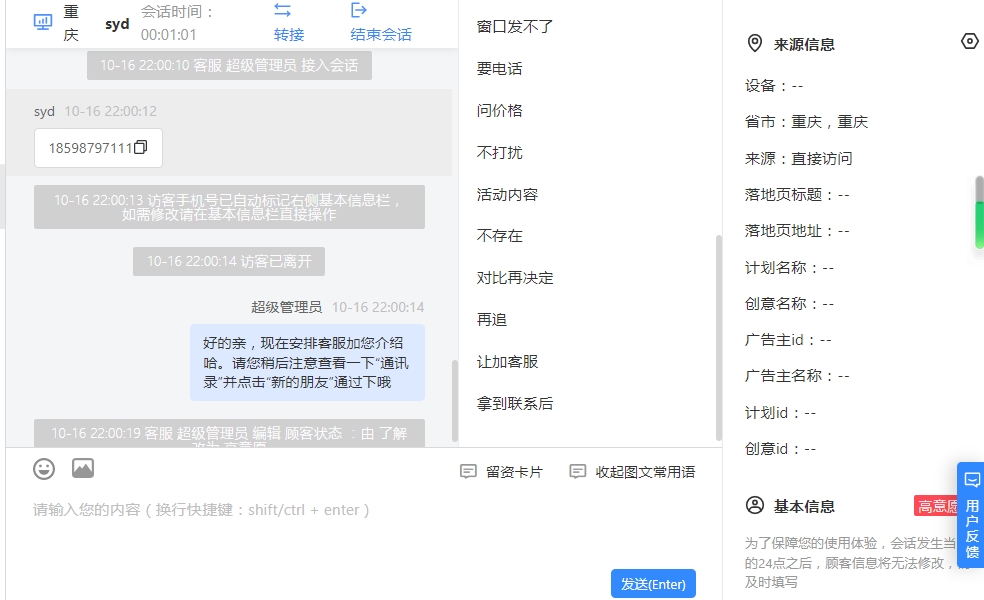Open the emoji picker smiley icon
This screenshot has width=984, height=600.
point(44,469)
